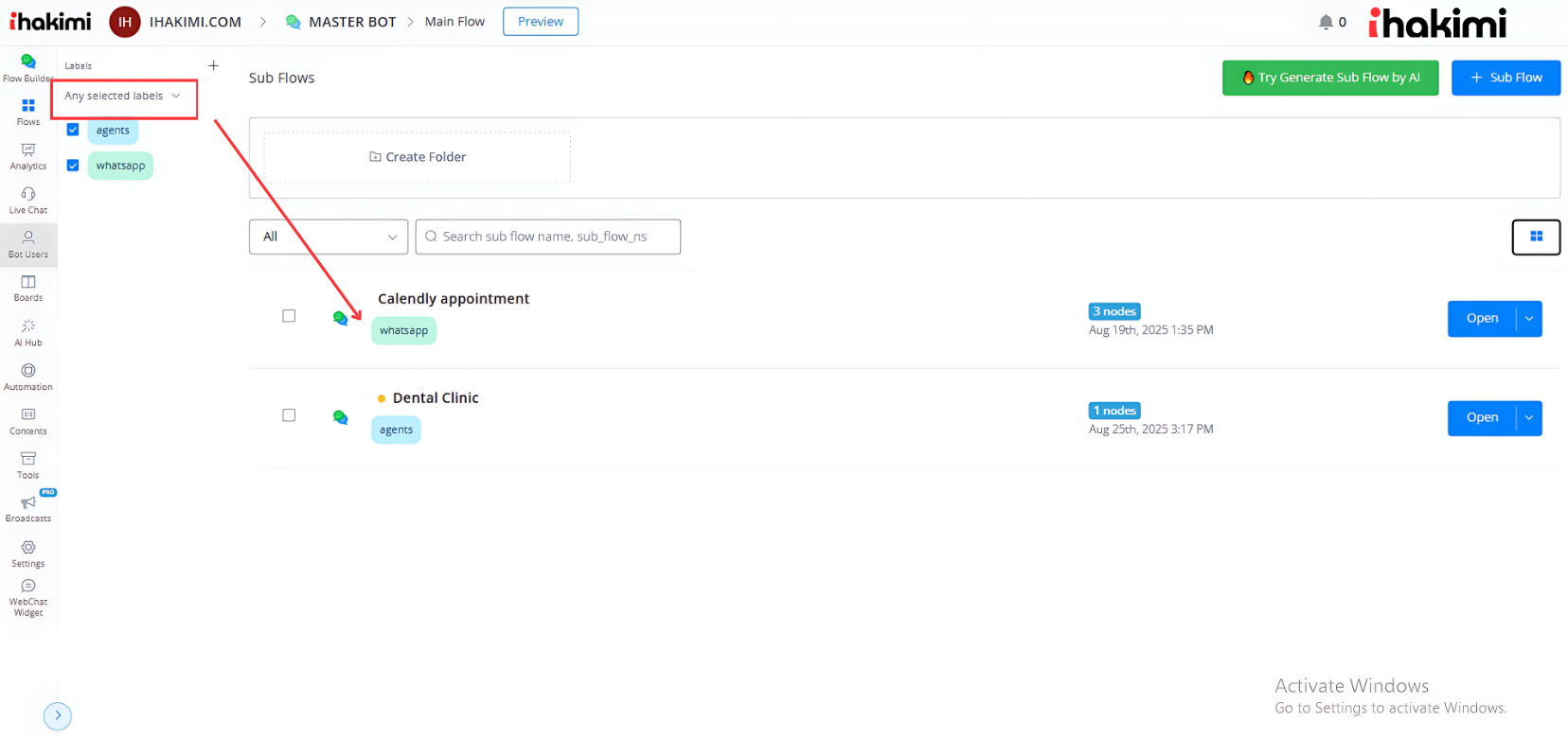Expand the Any selected labels dropdown

123,97
